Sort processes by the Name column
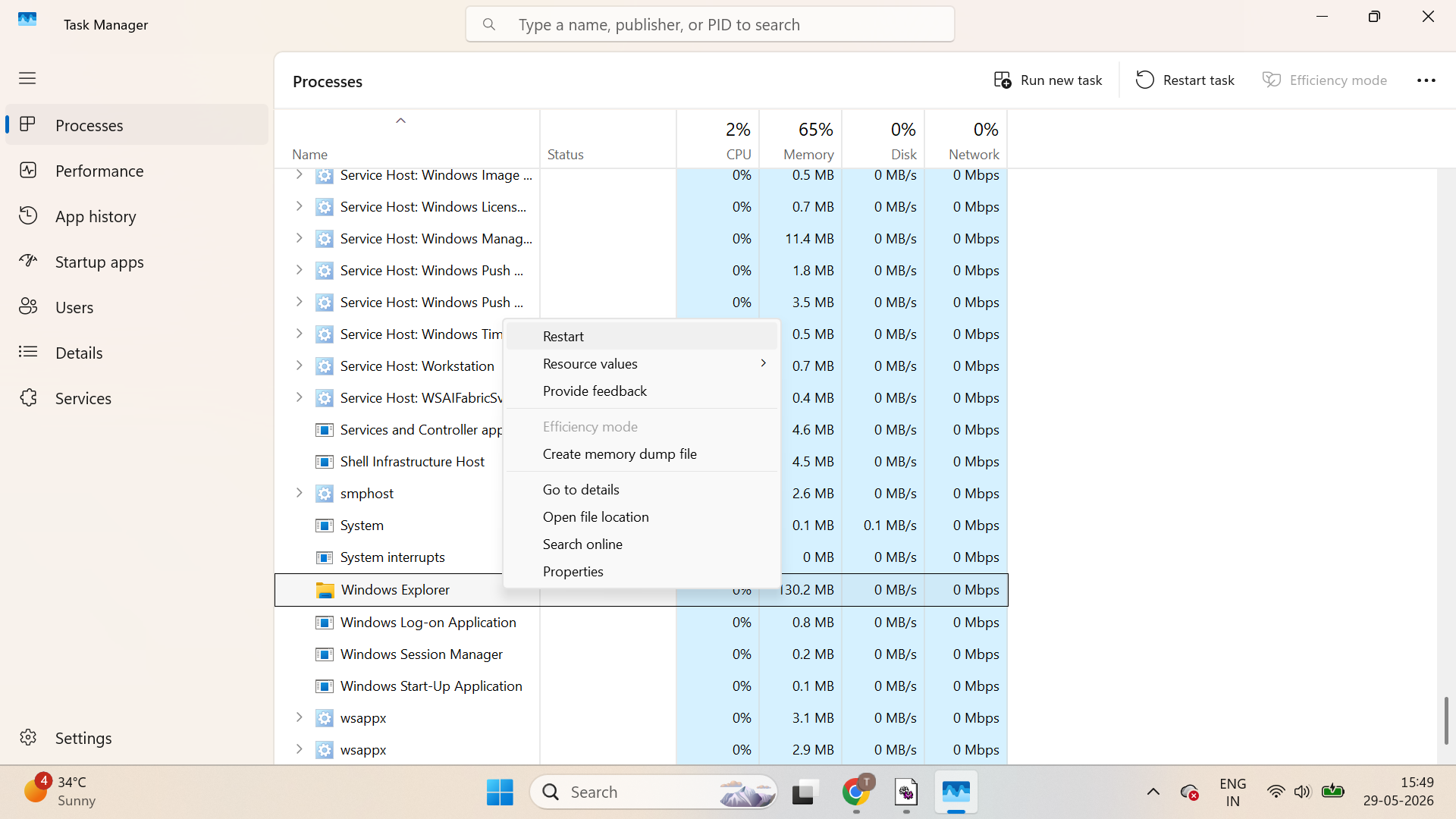 407,139
